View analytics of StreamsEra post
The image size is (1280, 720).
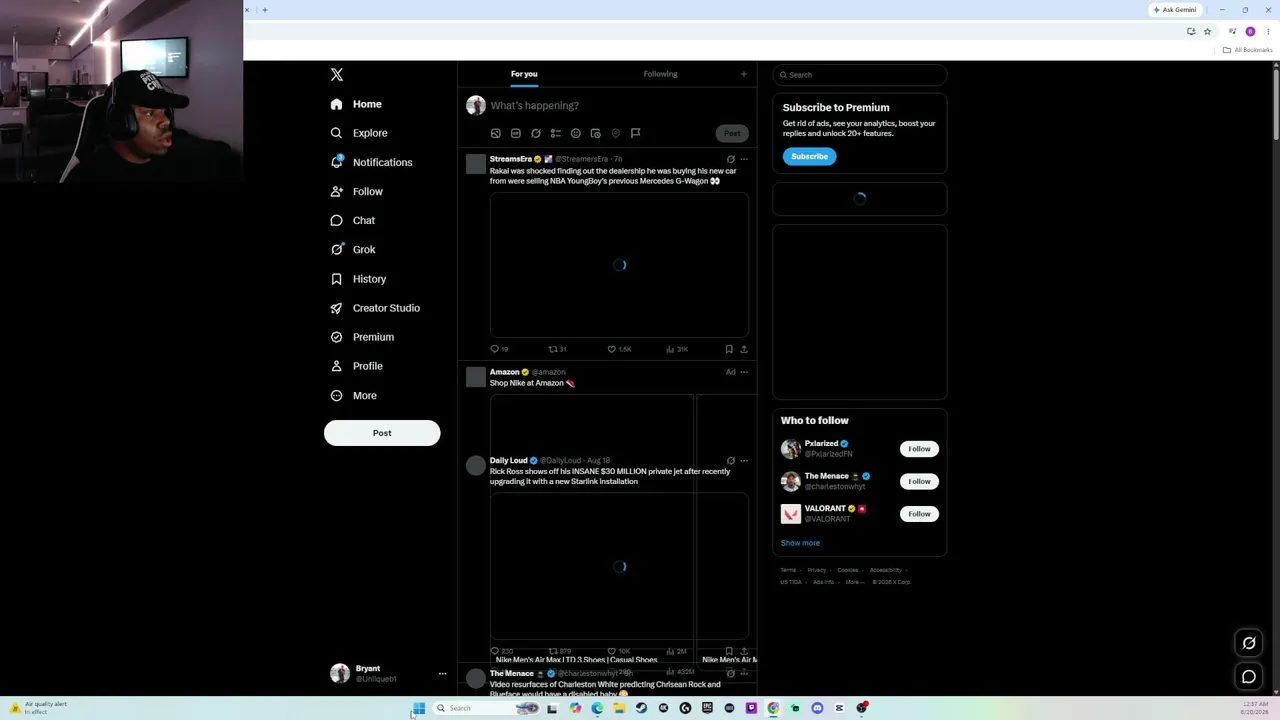tap(677, 349)
